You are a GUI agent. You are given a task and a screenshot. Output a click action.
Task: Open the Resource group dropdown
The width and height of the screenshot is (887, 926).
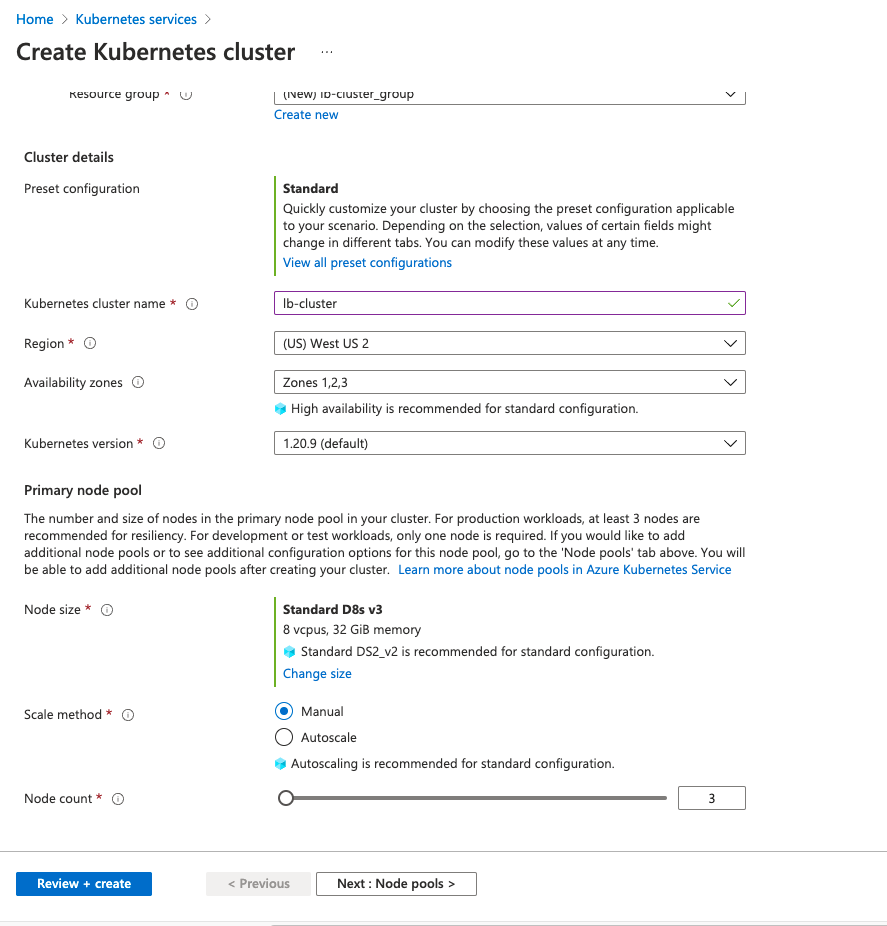510,96
